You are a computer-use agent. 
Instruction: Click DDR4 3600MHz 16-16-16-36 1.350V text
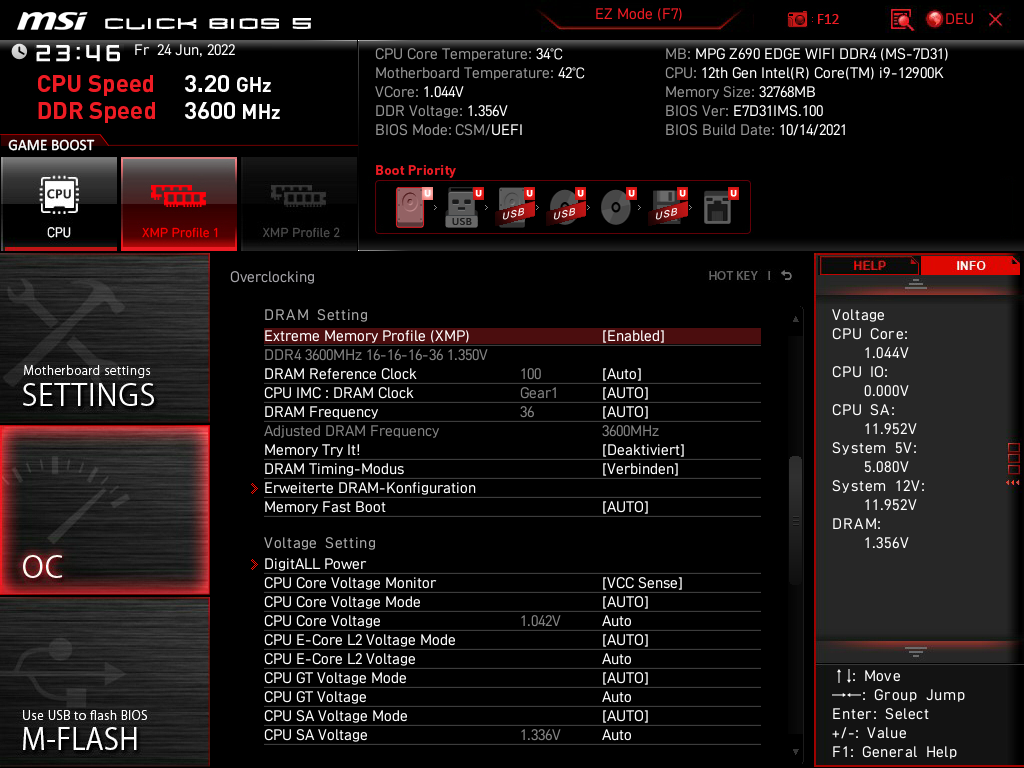(376, 355)
